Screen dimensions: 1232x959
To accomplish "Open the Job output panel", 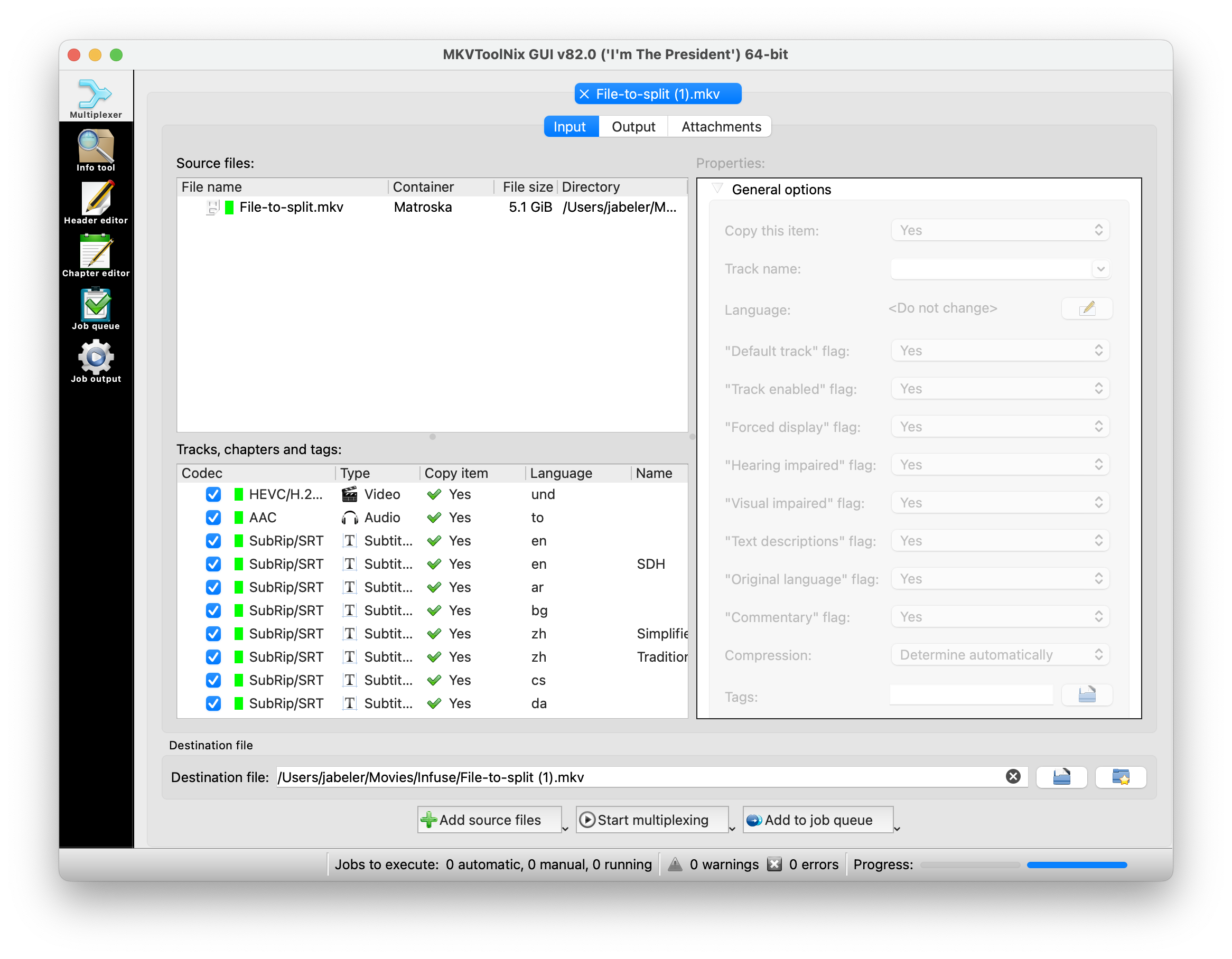I will point(94,363).
